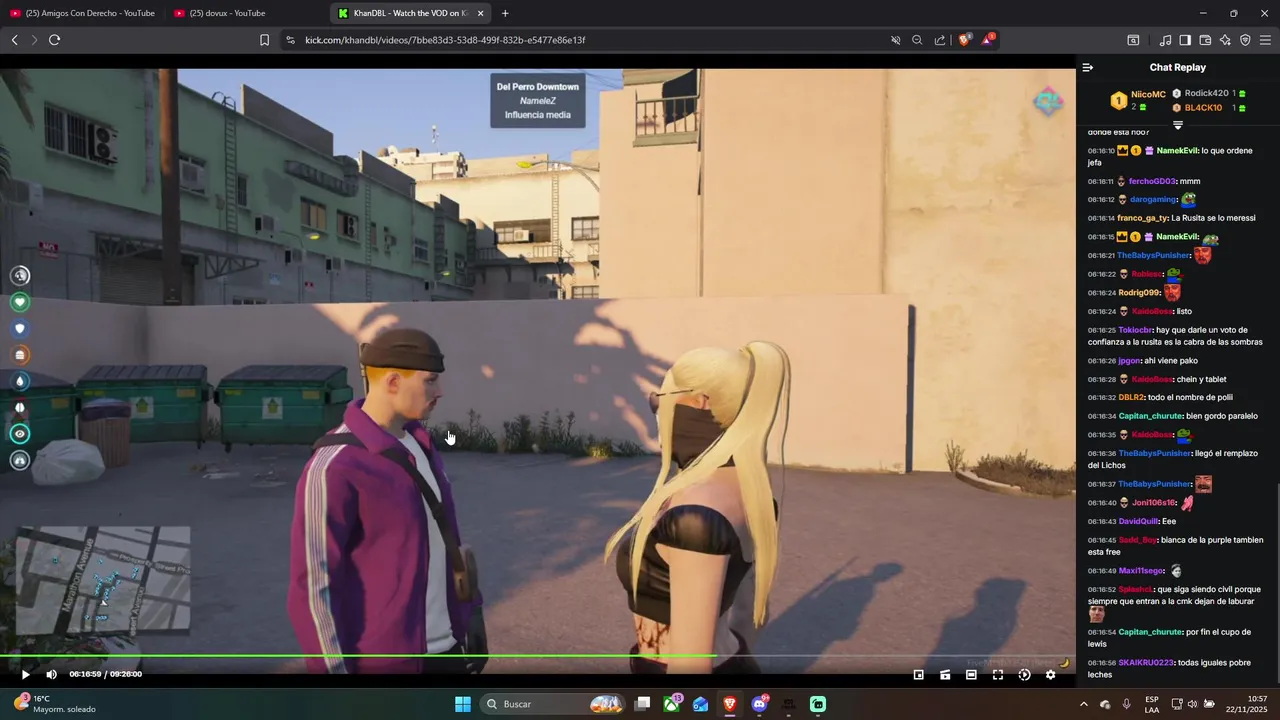Open Windows Start menu
Image resolution: width=1280 pixels, height=720 pixels.
click(463, 704)
